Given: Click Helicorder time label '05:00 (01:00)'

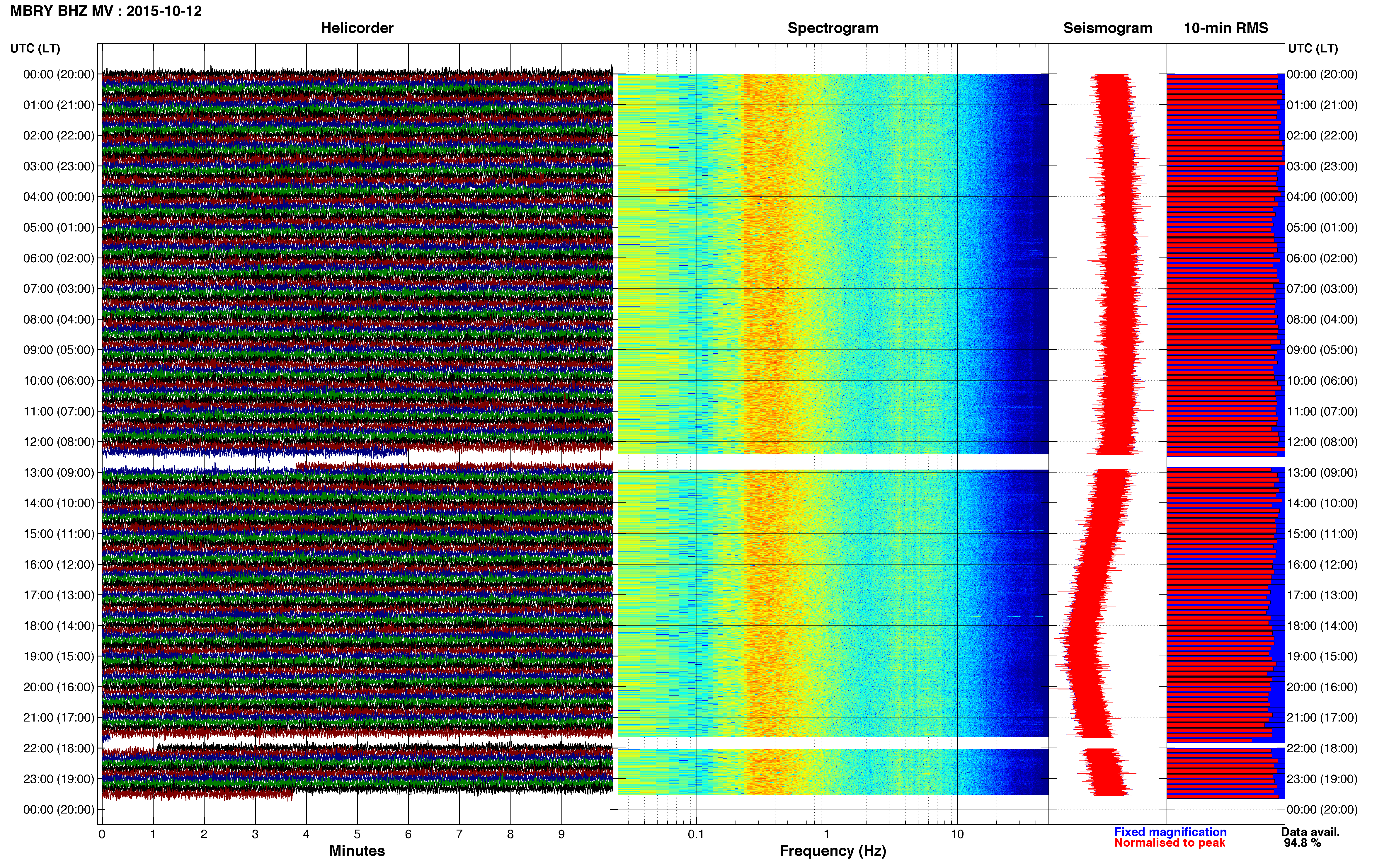Looking at the screenshot, I should [59, 227].
